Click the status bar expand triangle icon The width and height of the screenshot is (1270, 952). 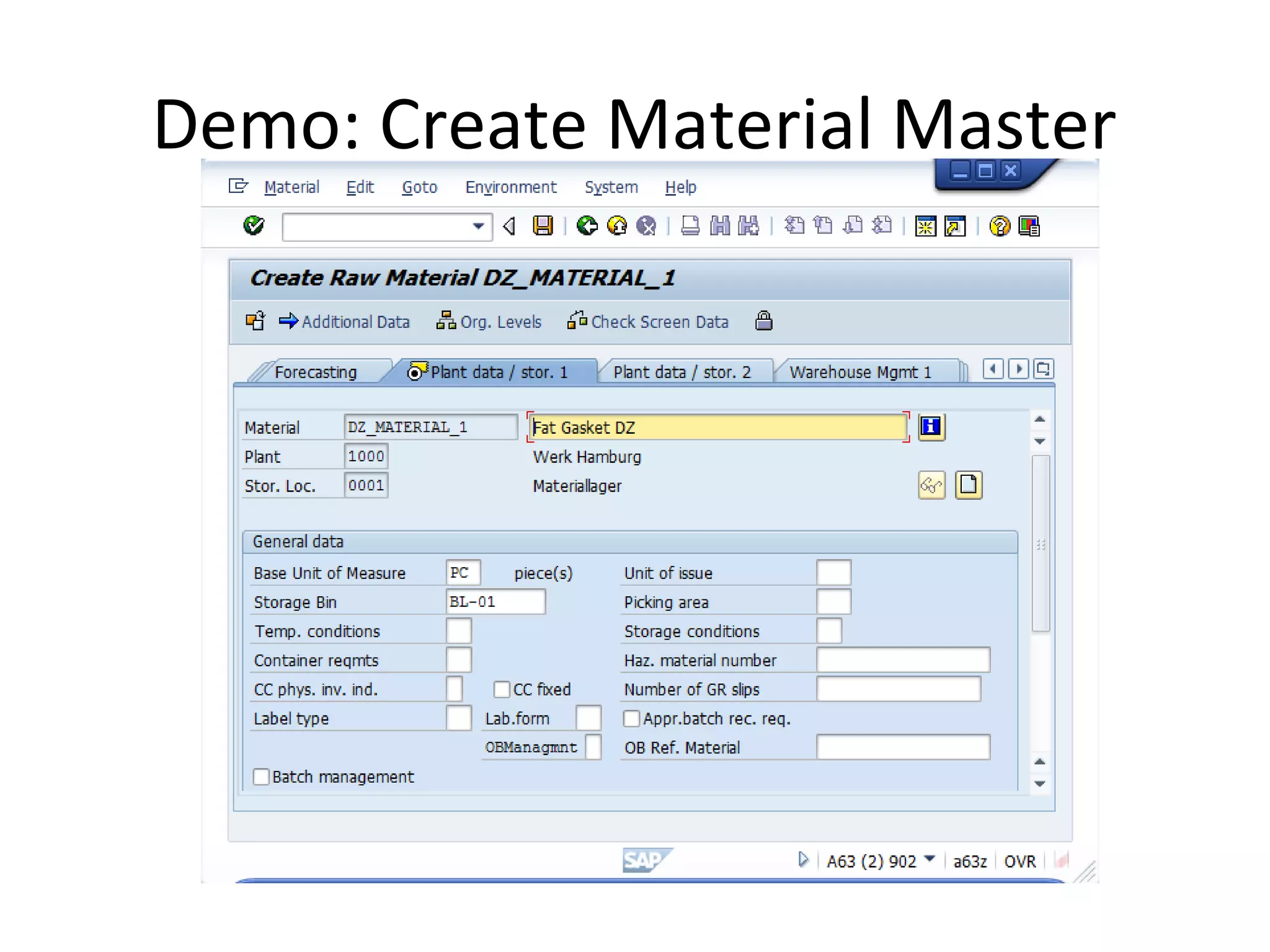(x=804, y=860)
